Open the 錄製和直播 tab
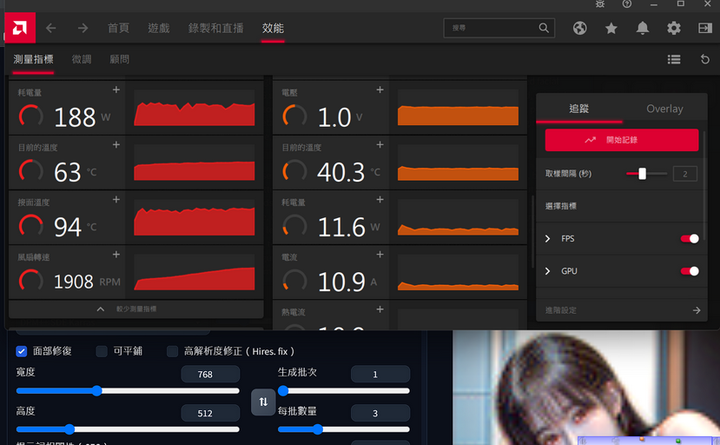 (x=216, y=28)
